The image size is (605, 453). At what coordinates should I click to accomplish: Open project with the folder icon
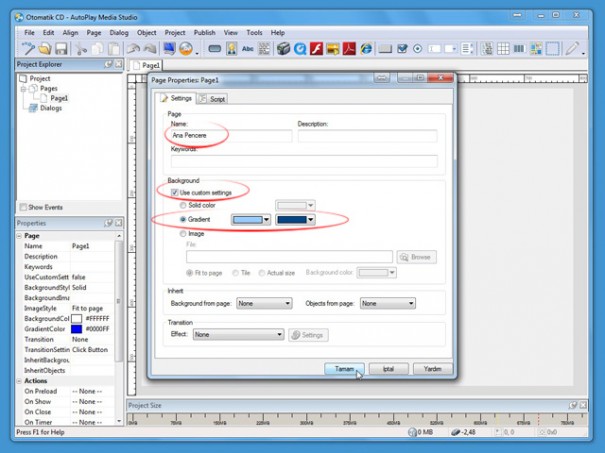pyautogui.click(x=45, y=49)
